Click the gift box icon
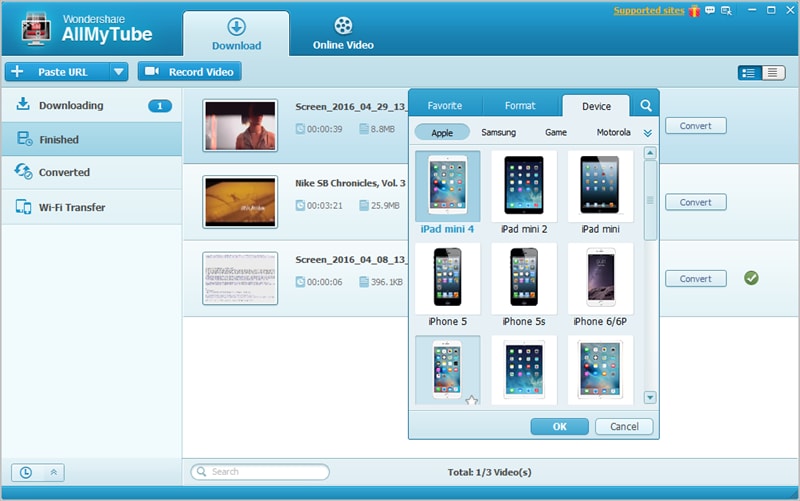 (x=694, y=11)
